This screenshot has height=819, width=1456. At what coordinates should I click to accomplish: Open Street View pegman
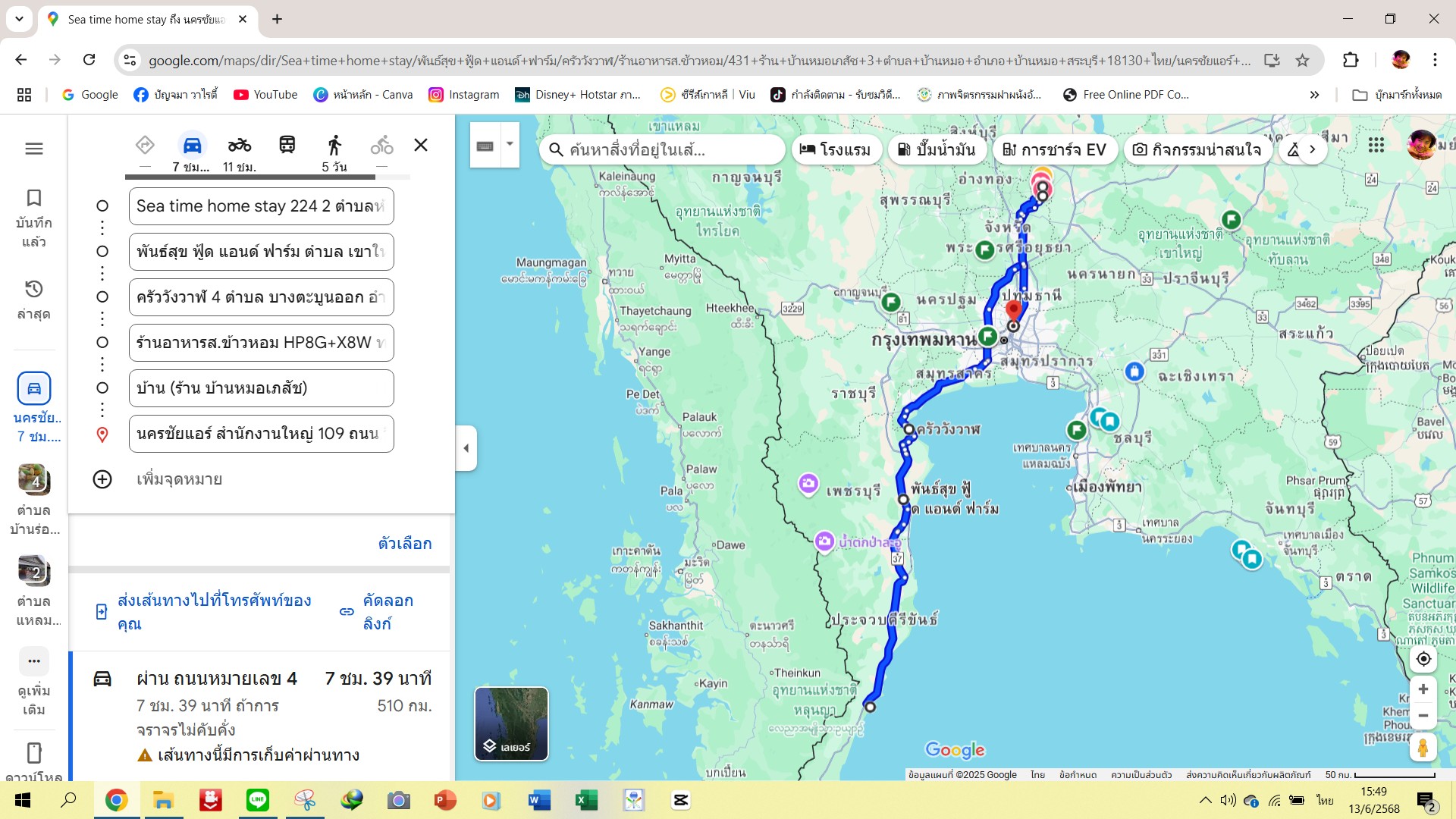[x=1423, y=748]
